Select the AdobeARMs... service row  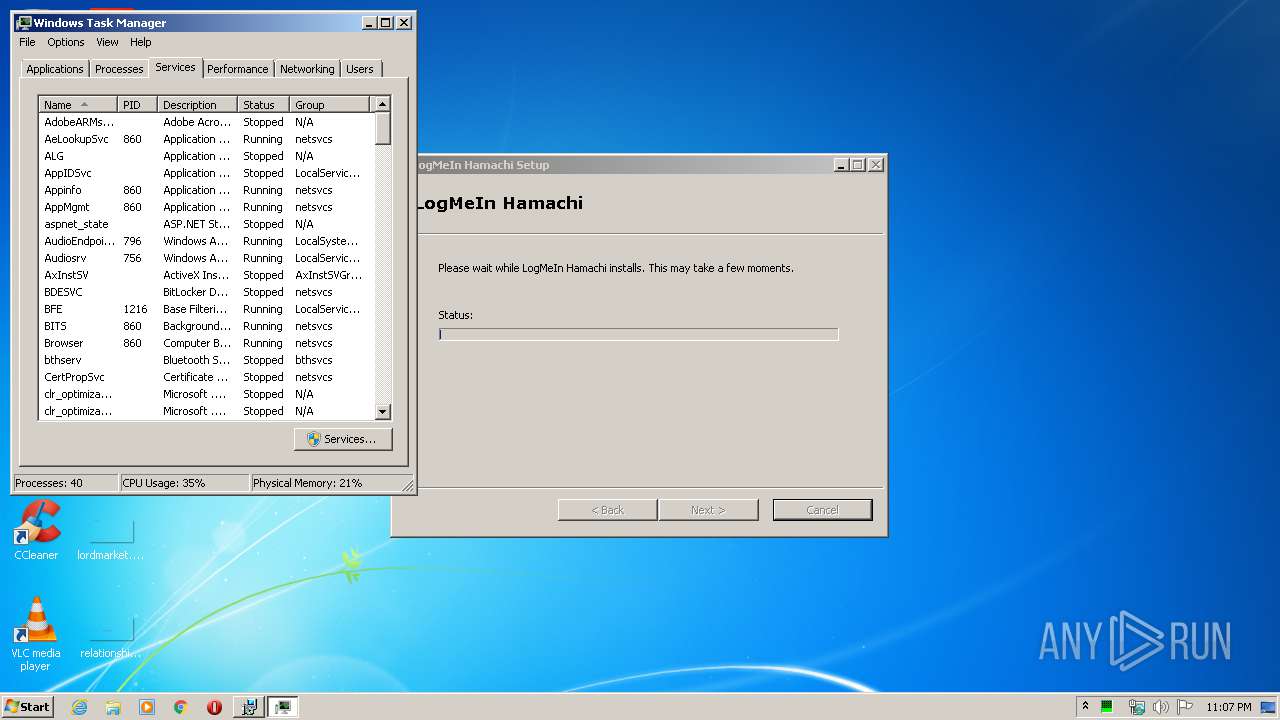(x=206, y=122)
